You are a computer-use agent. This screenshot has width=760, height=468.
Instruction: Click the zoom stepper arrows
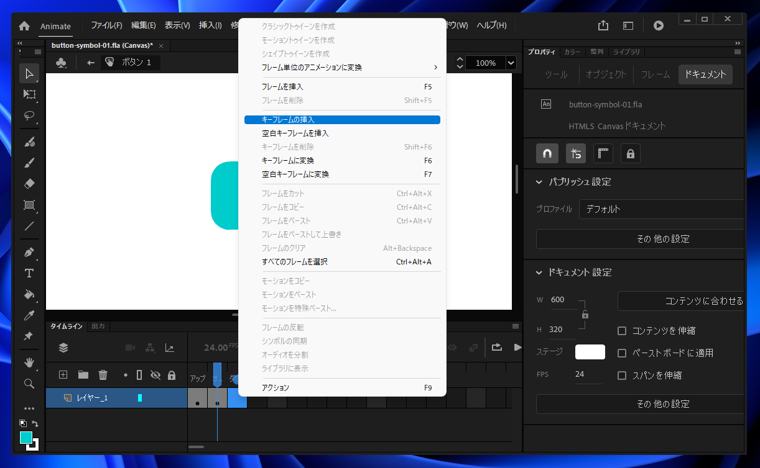459,63
